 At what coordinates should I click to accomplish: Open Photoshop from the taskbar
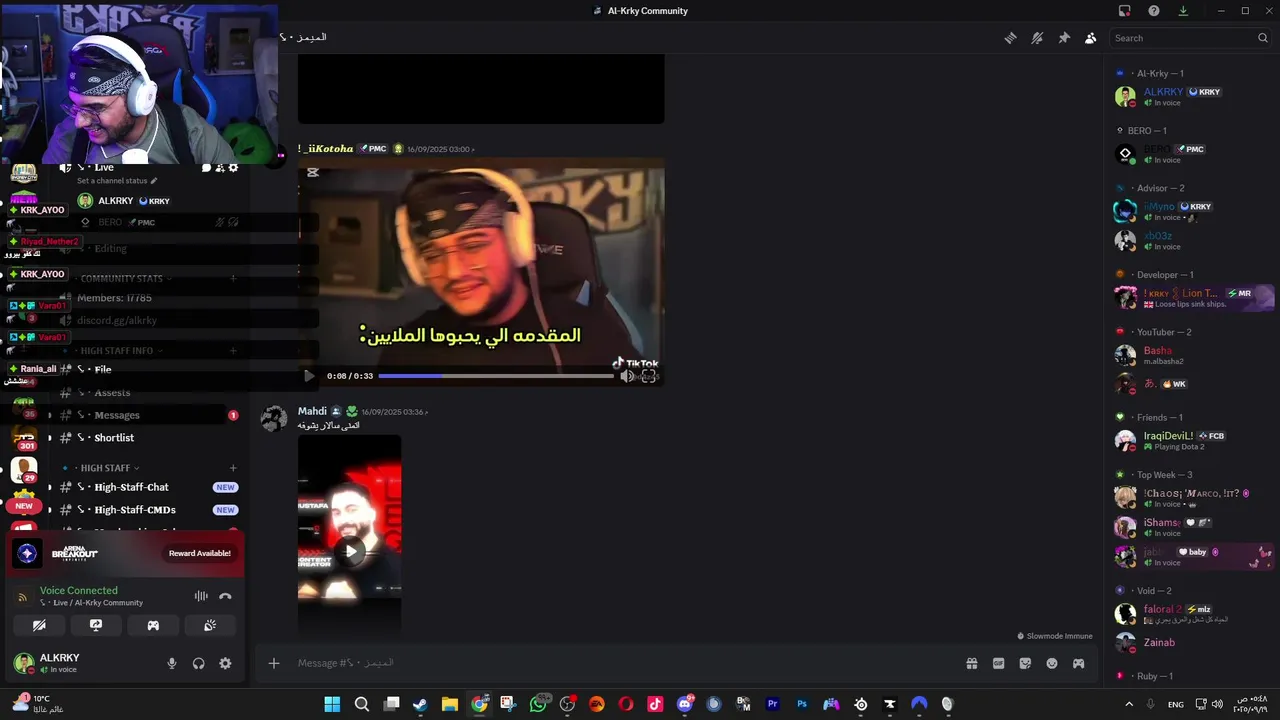801,704
